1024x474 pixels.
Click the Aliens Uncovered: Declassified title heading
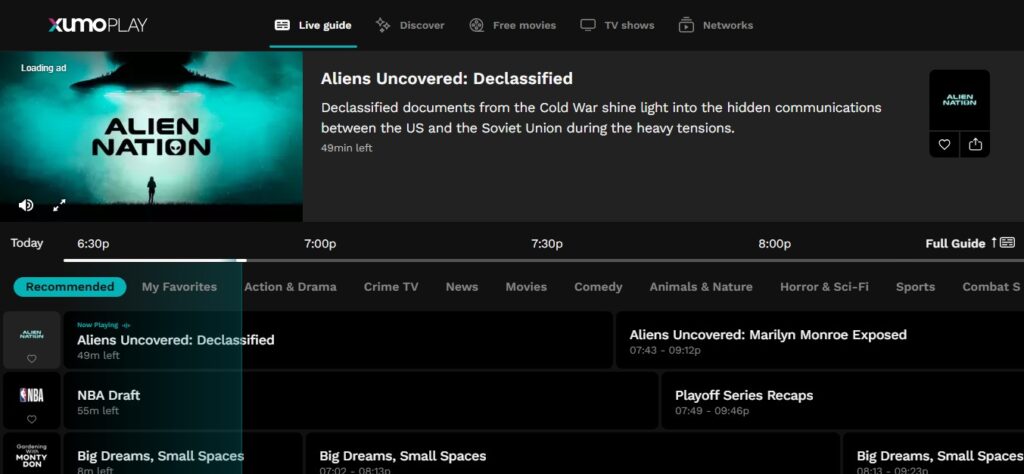tap(447, 78)
